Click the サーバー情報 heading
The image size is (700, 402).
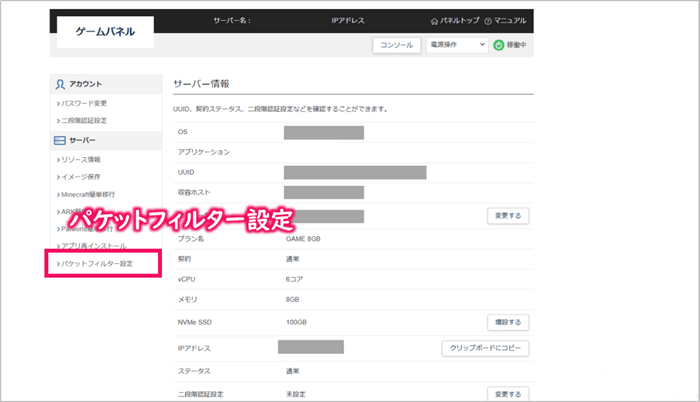[201, 84]
